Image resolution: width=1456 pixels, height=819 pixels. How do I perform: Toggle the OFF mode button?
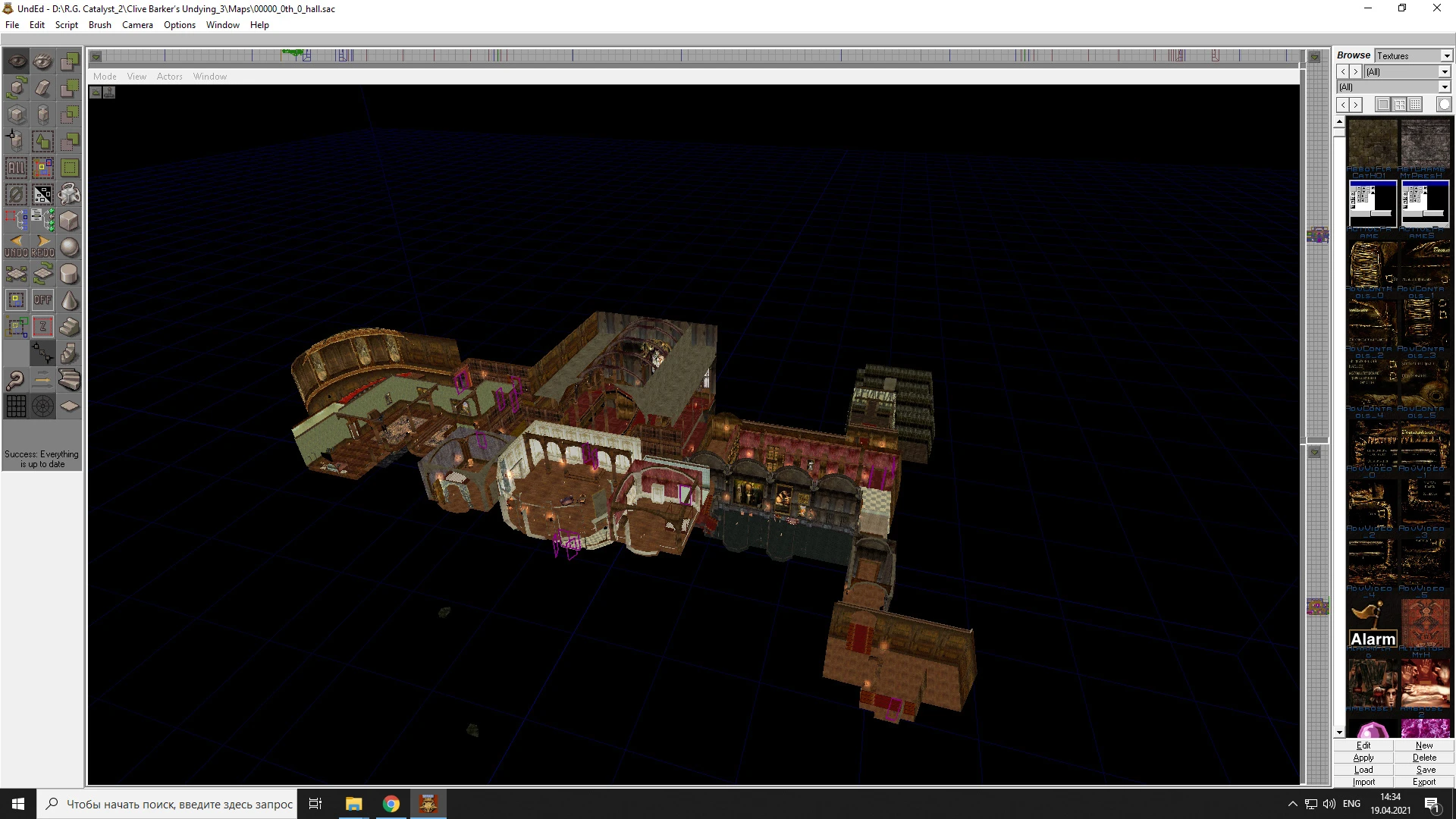pyautogui.click(x=42, y=300)
